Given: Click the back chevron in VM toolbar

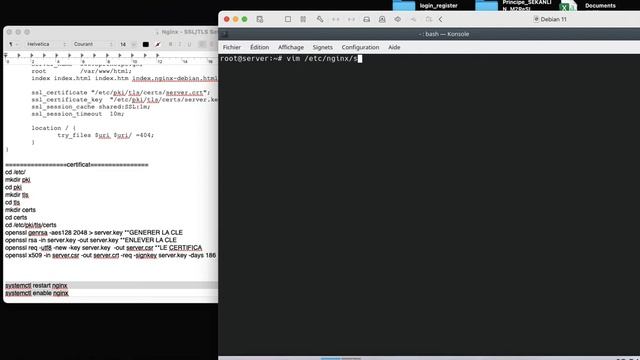Looking at the screenshot, I should pyautogui.click(x=441, y=19).
